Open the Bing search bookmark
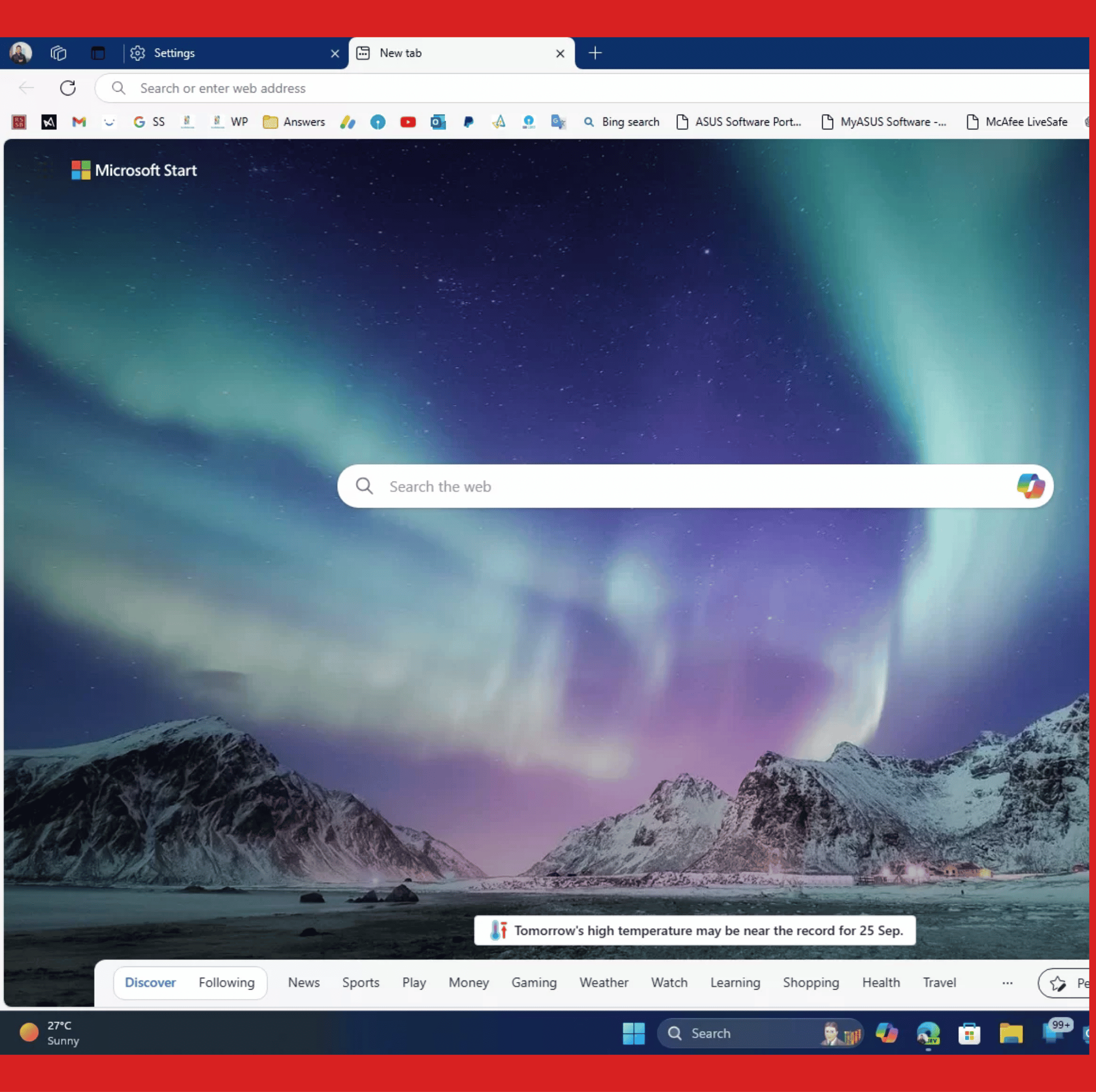The height and width of the screenshot is (1092, 1096). [x=622, y=121]
